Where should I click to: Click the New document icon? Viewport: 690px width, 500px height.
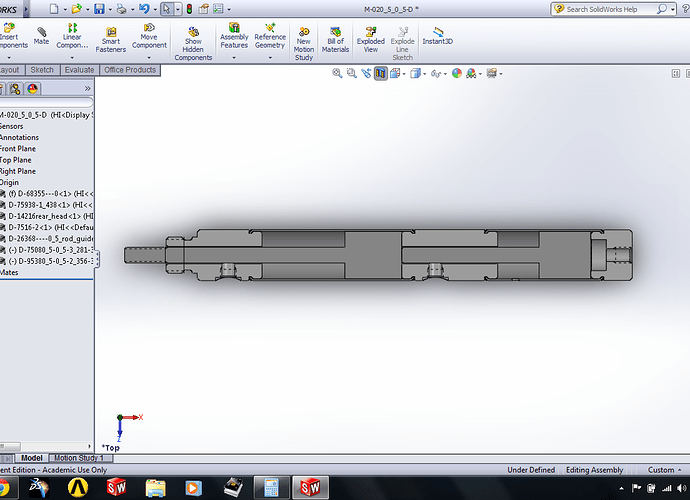54,9
